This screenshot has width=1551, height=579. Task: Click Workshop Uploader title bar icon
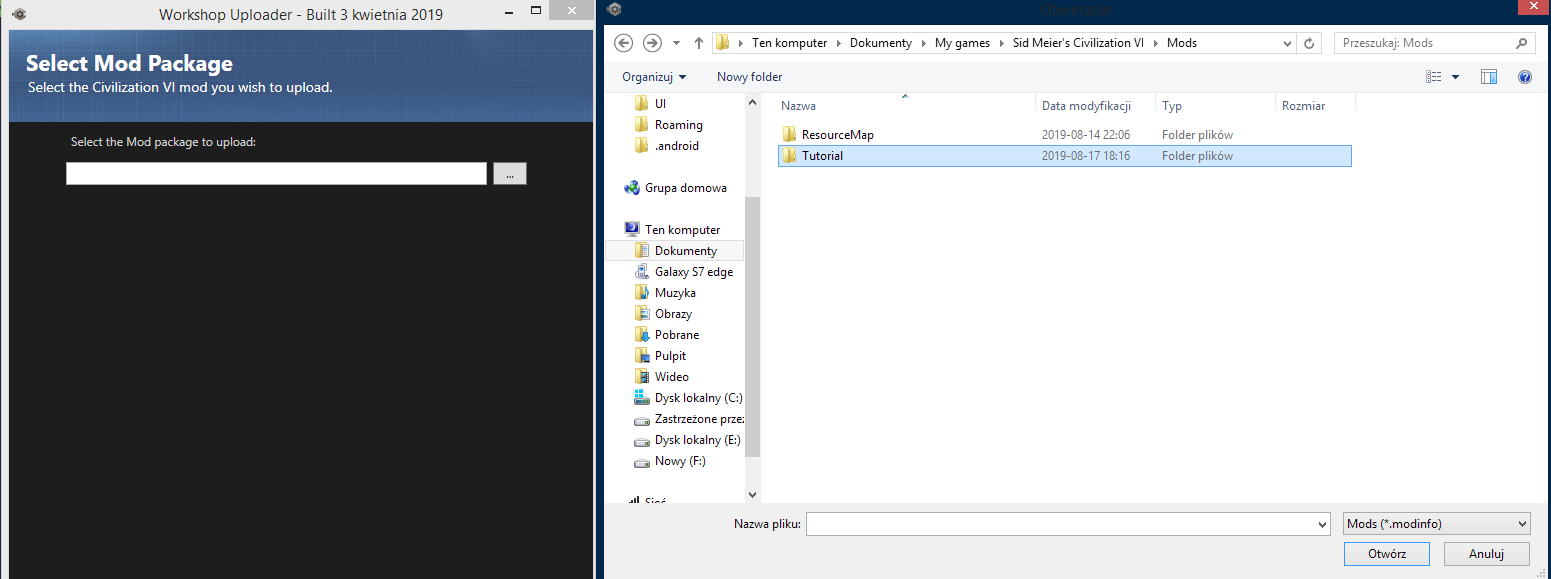[17, 14]
